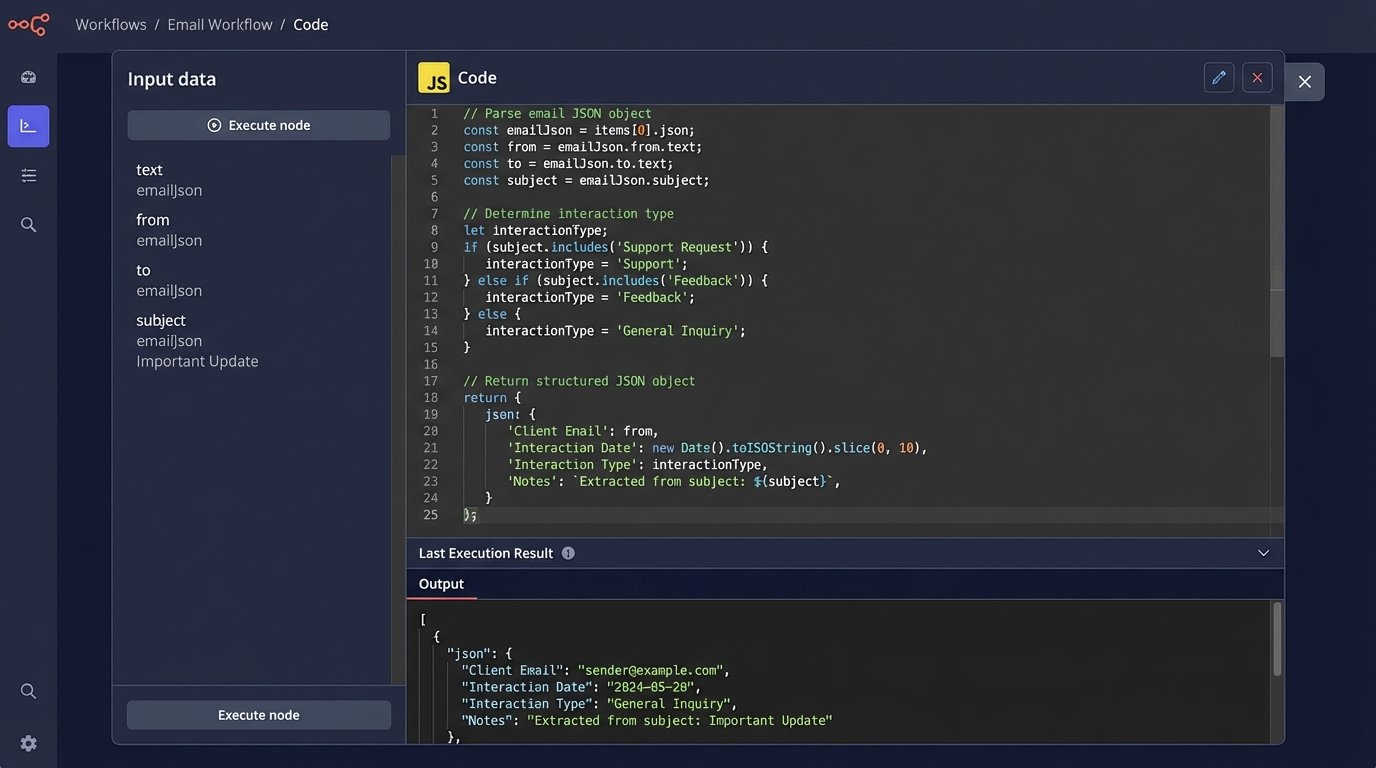This screenshot has width=1376, height=768.
Task: Select the highlighted chart icon in the sidebar
Action: point(28,126)
